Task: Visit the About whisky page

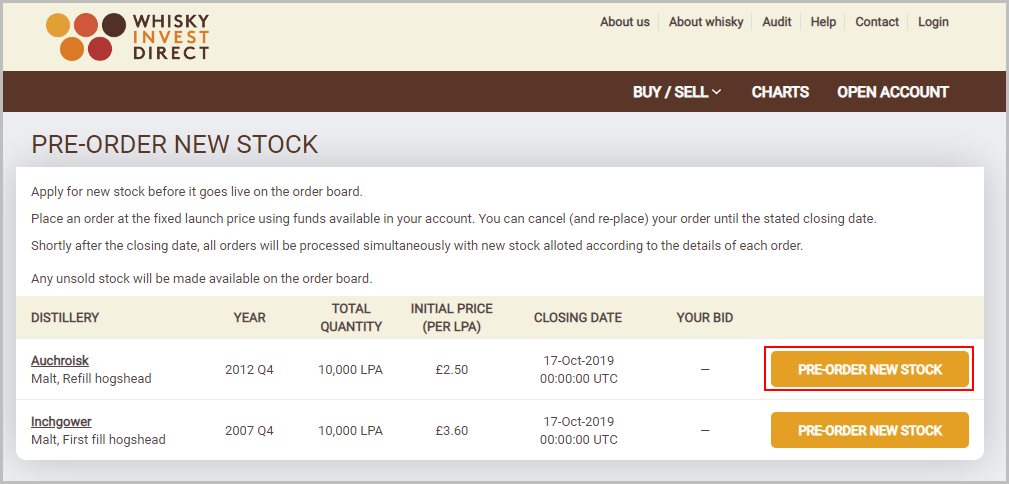Action: coord(706,22)
